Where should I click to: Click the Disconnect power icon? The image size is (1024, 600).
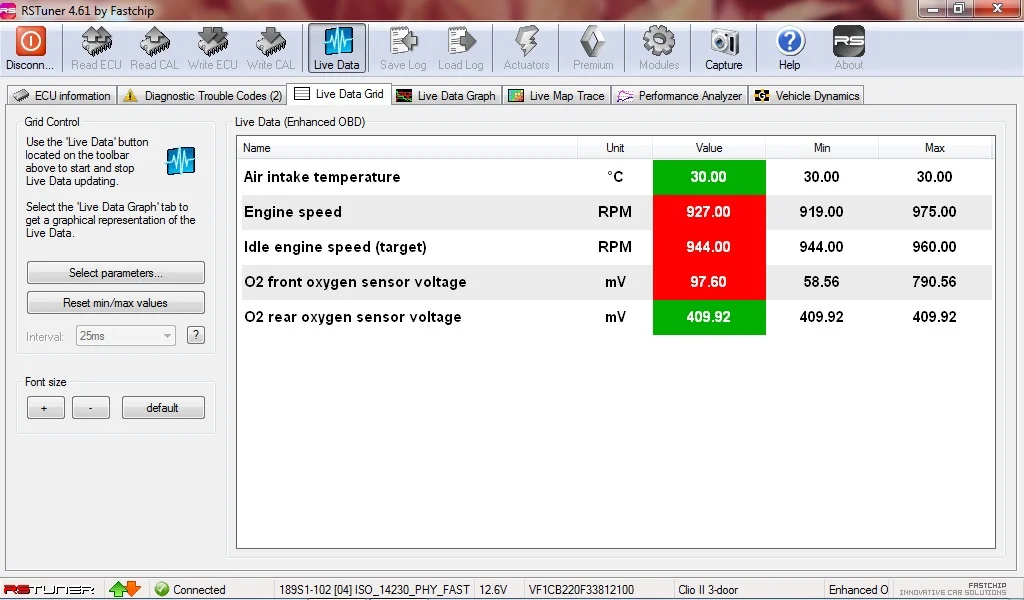[x=30, y=42]
